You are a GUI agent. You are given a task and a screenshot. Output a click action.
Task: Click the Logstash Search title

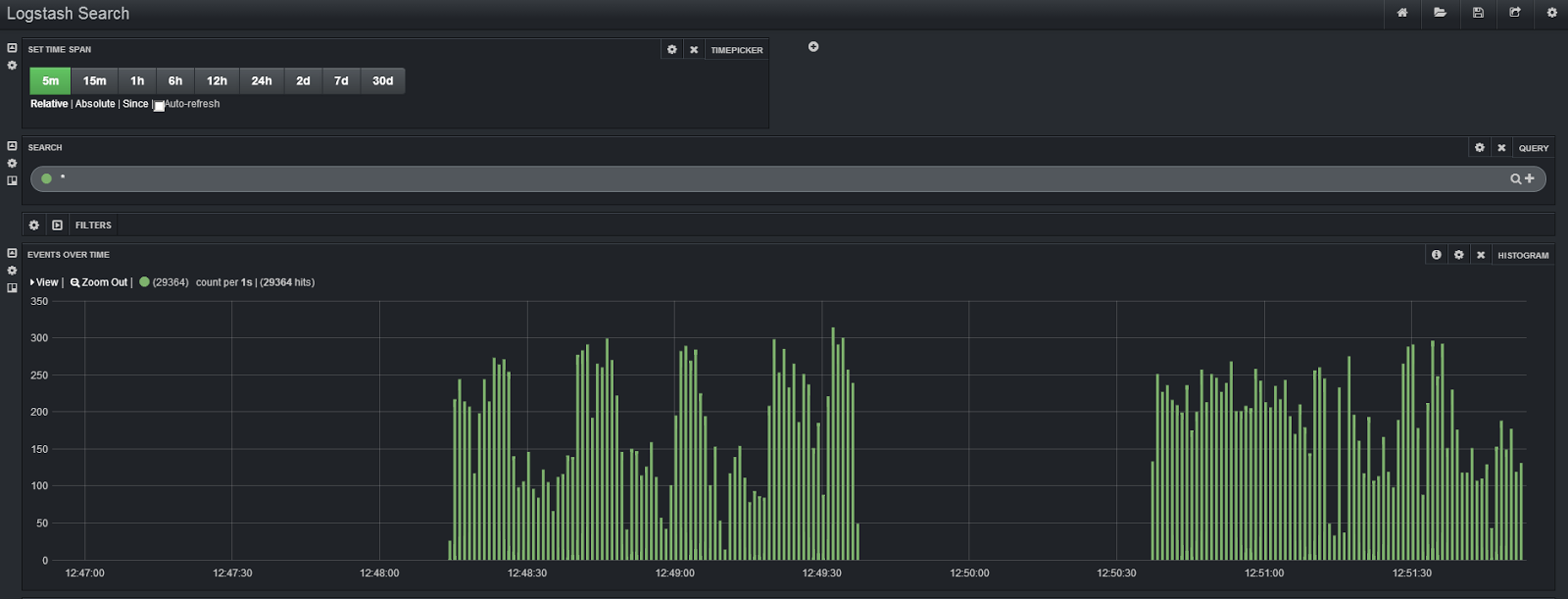pyautogui.click(x=68, y=14)
